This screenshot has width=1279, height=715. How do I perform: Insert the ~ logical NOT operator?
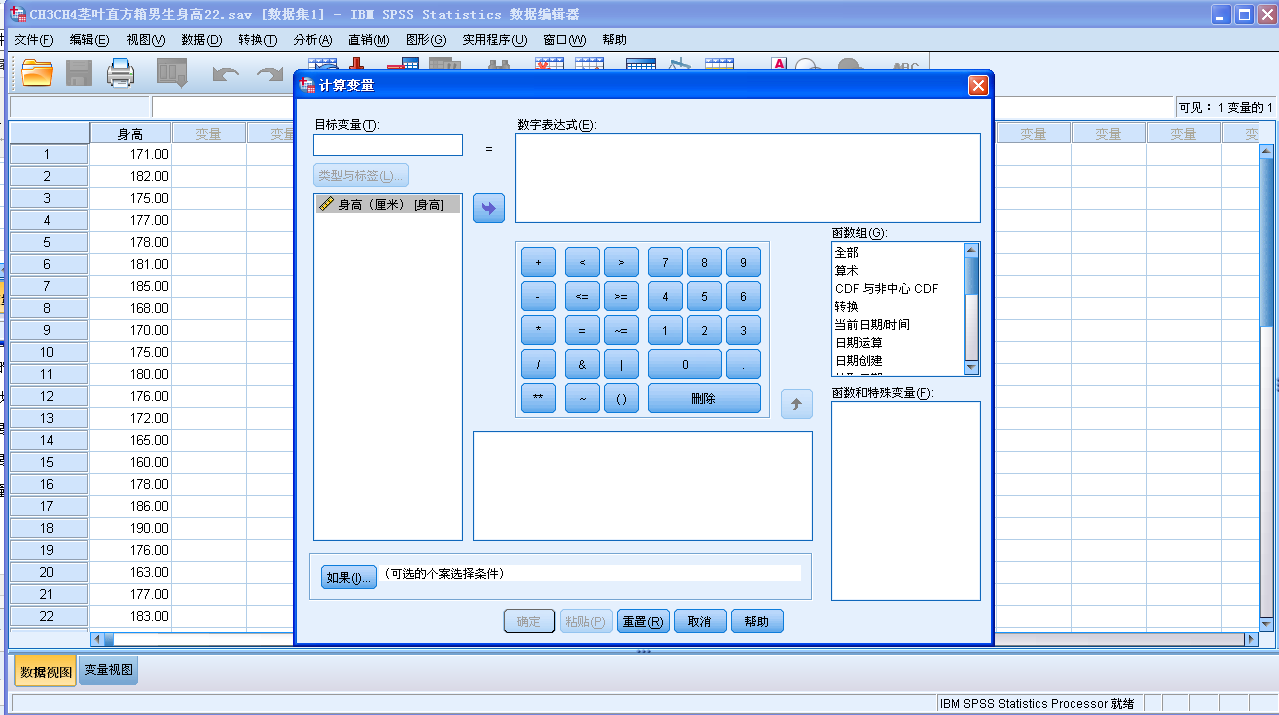click(x=582, y=398)
